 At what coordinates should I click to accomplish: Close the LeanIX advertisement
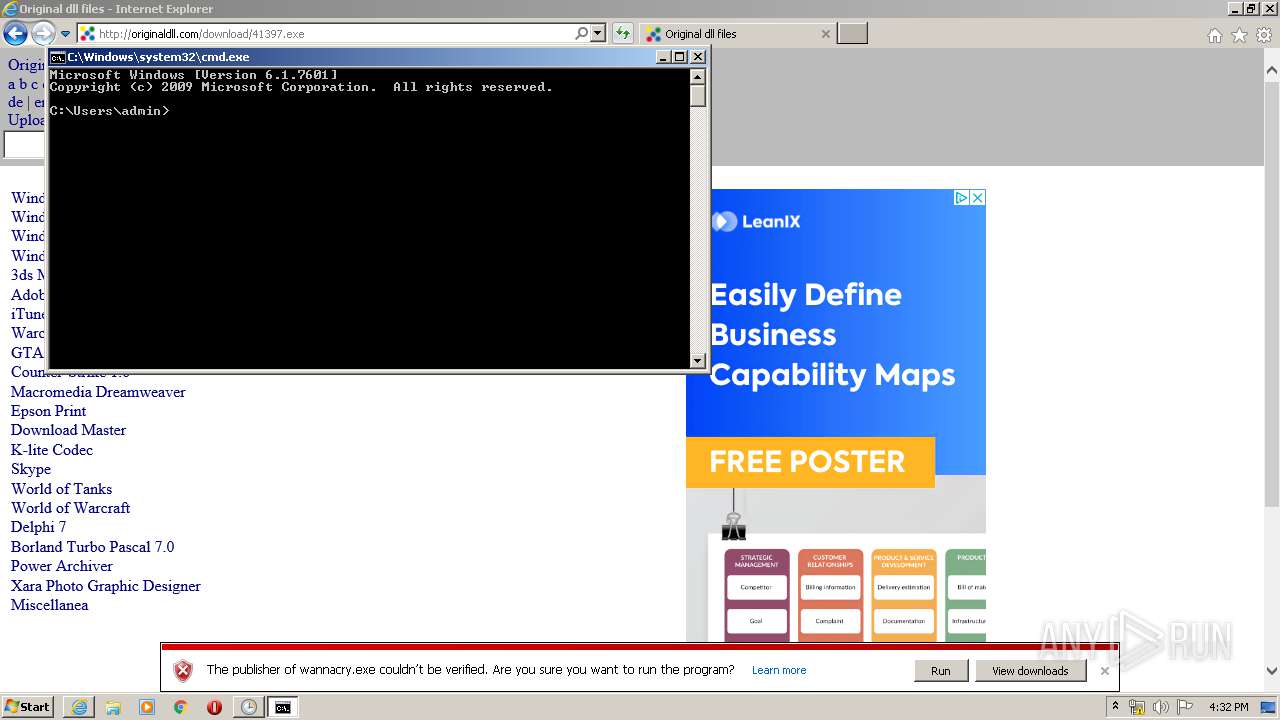click(x=978, y=198)
